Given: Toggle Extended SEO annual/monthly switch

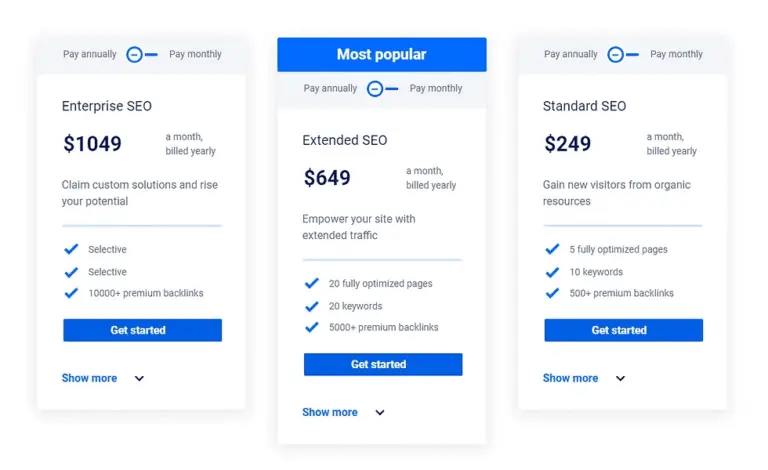Looking at the screenshot, I should click(x=383, y=88).
